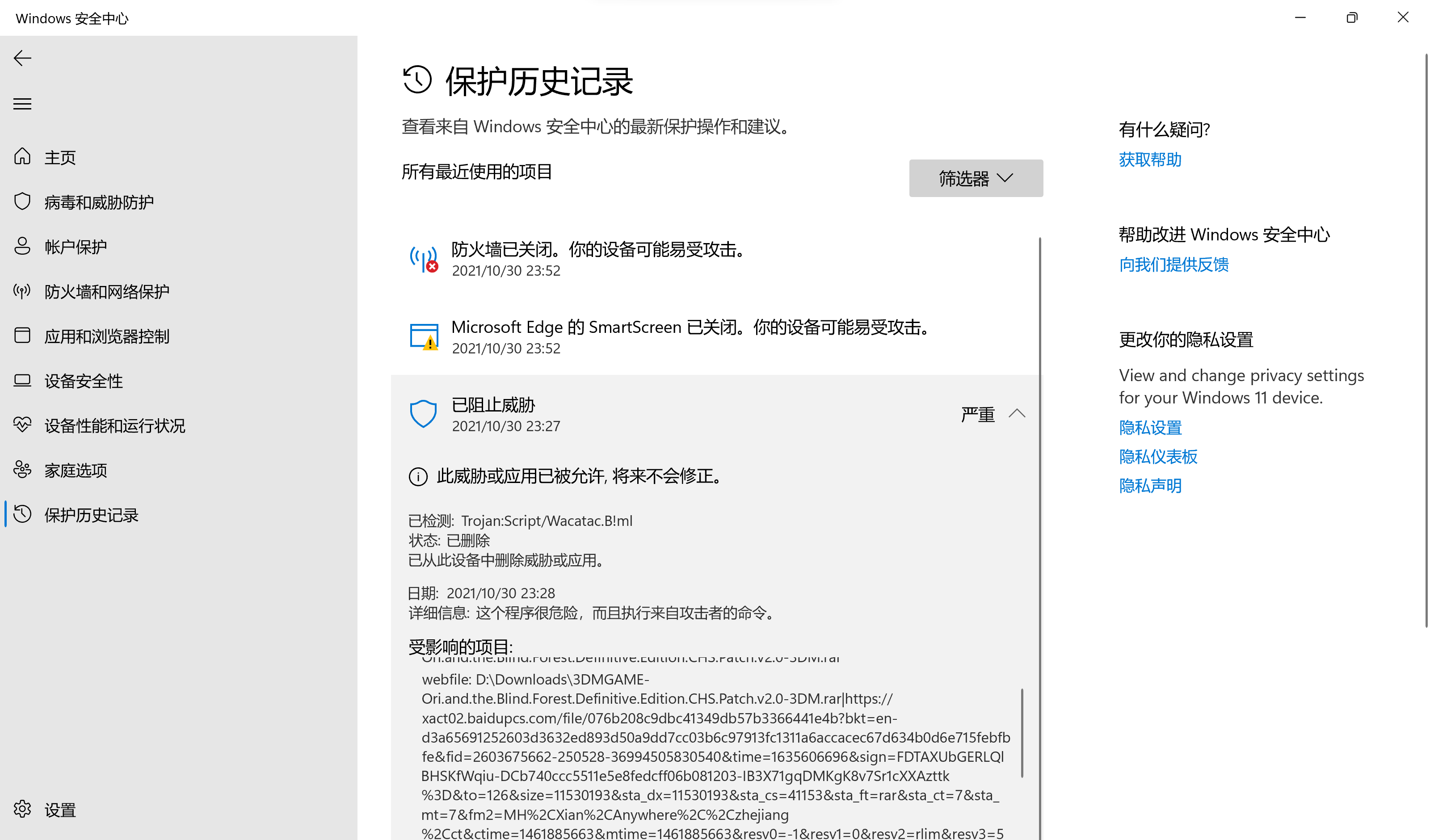Open the hamburger navigation menu

click(x=23, y=104)
